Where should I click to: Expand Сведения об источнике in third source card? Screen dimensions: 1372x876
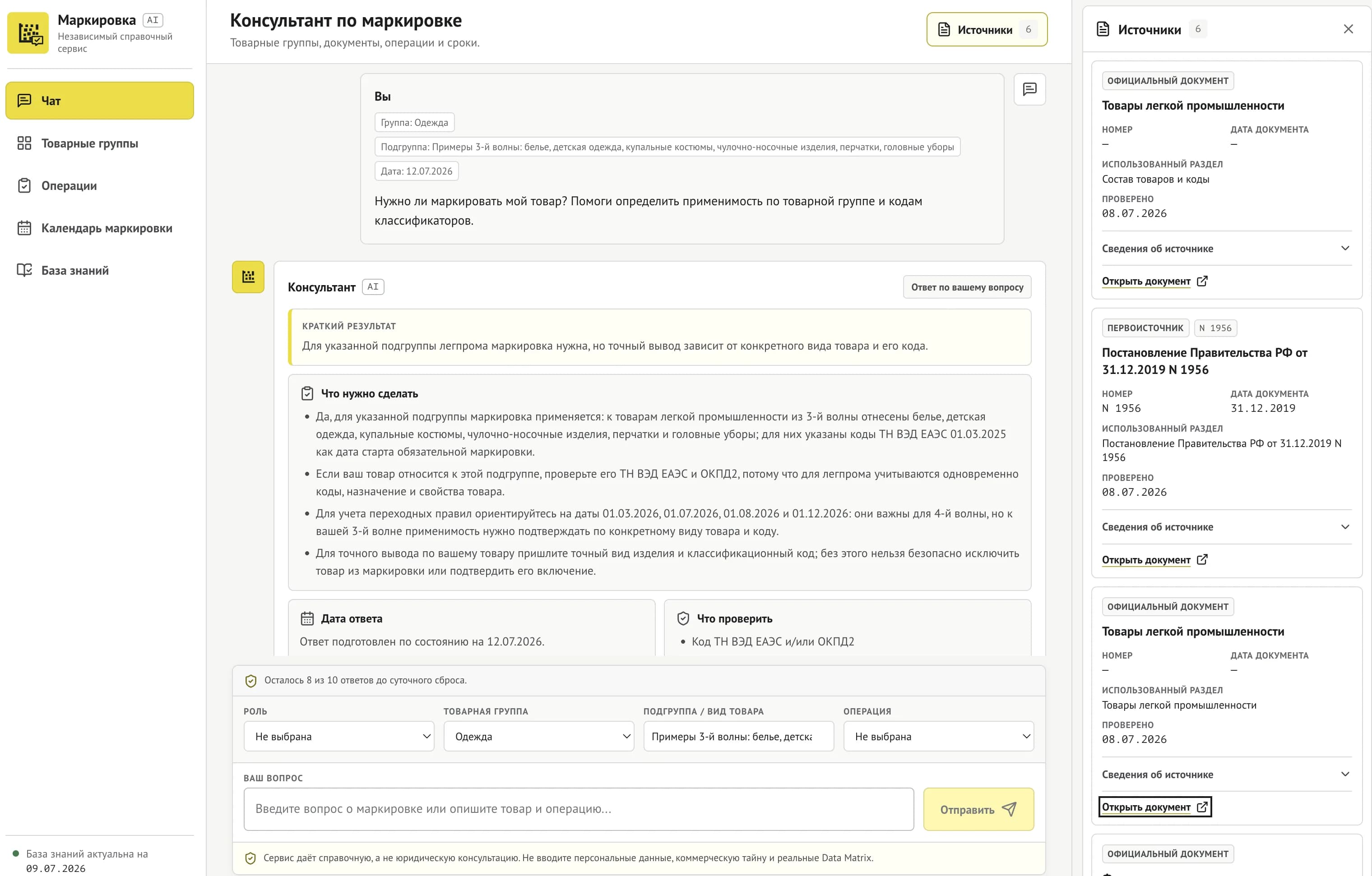pos(1226,774)
